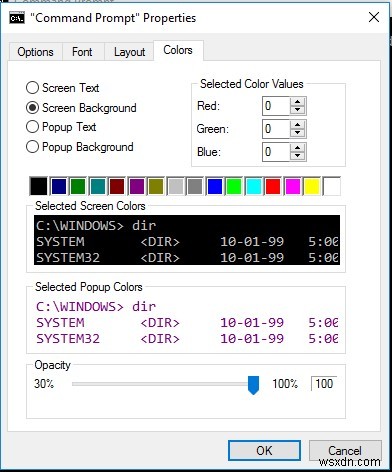Increase the Blue value with up arrow
This screenshot has width=392, height=472.
298,148
